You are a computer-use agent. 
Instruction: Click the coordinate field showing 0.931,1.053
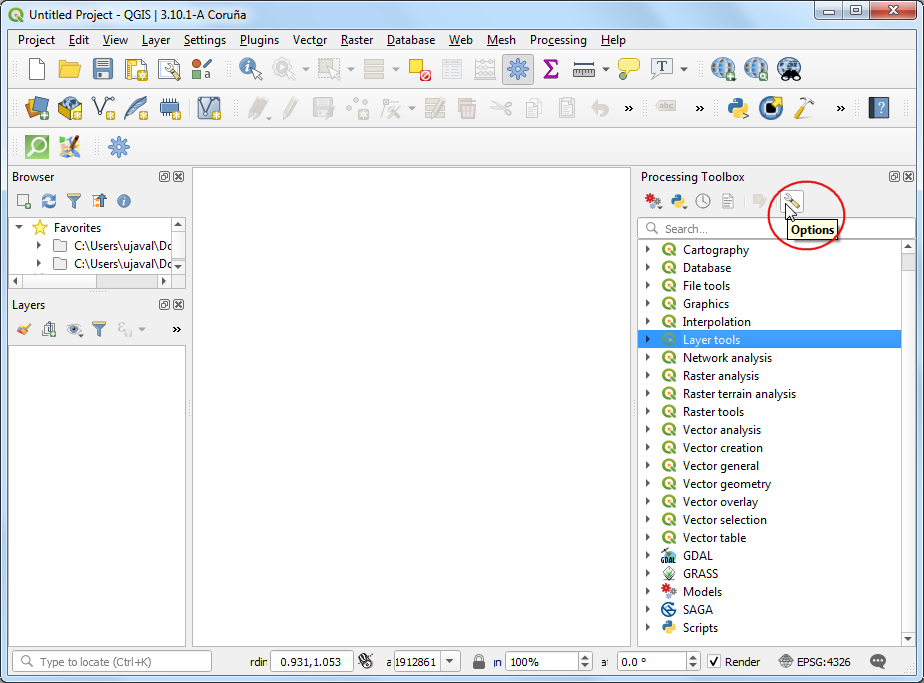pyautogui.click(x=311, y=661)
